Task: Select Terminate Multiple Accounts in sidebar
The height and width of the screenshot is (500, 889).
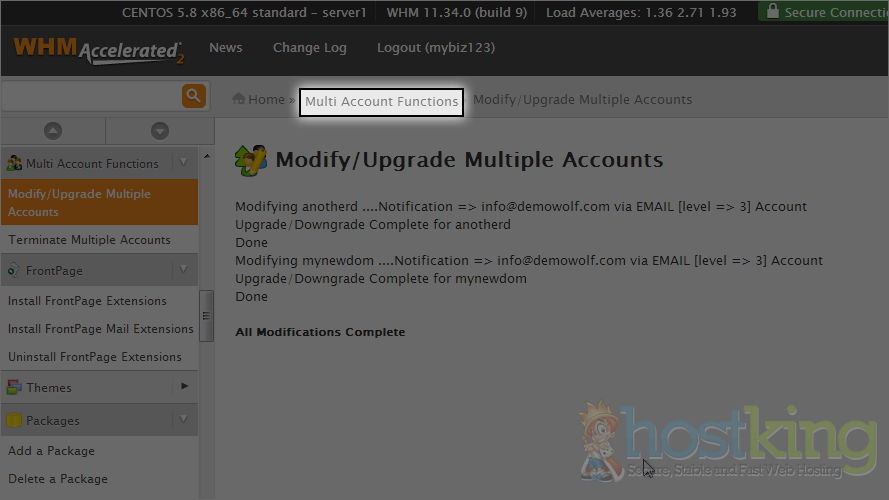Action: tap(89, 240)
